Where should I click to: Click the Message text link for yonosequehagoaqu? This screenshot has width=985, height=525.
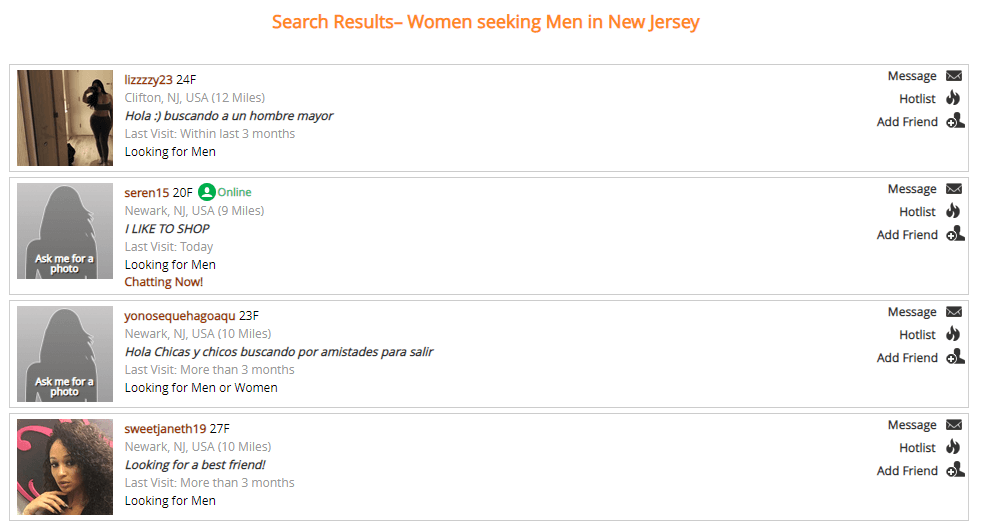tap(911, 312)
